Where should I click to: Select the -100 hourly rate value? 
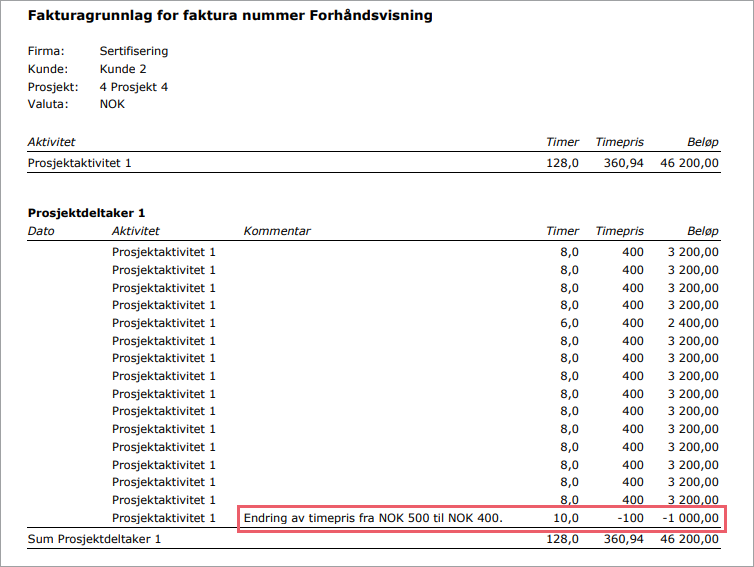[x=630, y=518]
